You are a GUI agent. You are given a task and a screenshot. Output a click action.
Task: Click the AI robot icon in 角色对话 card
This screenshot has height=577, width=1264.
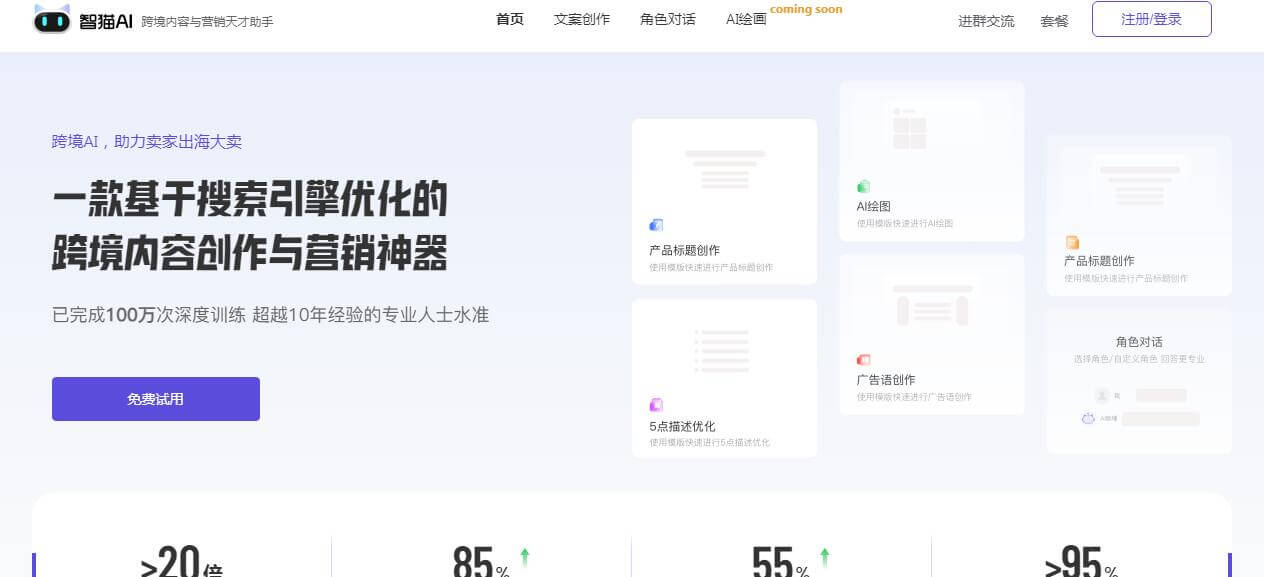1088,419
